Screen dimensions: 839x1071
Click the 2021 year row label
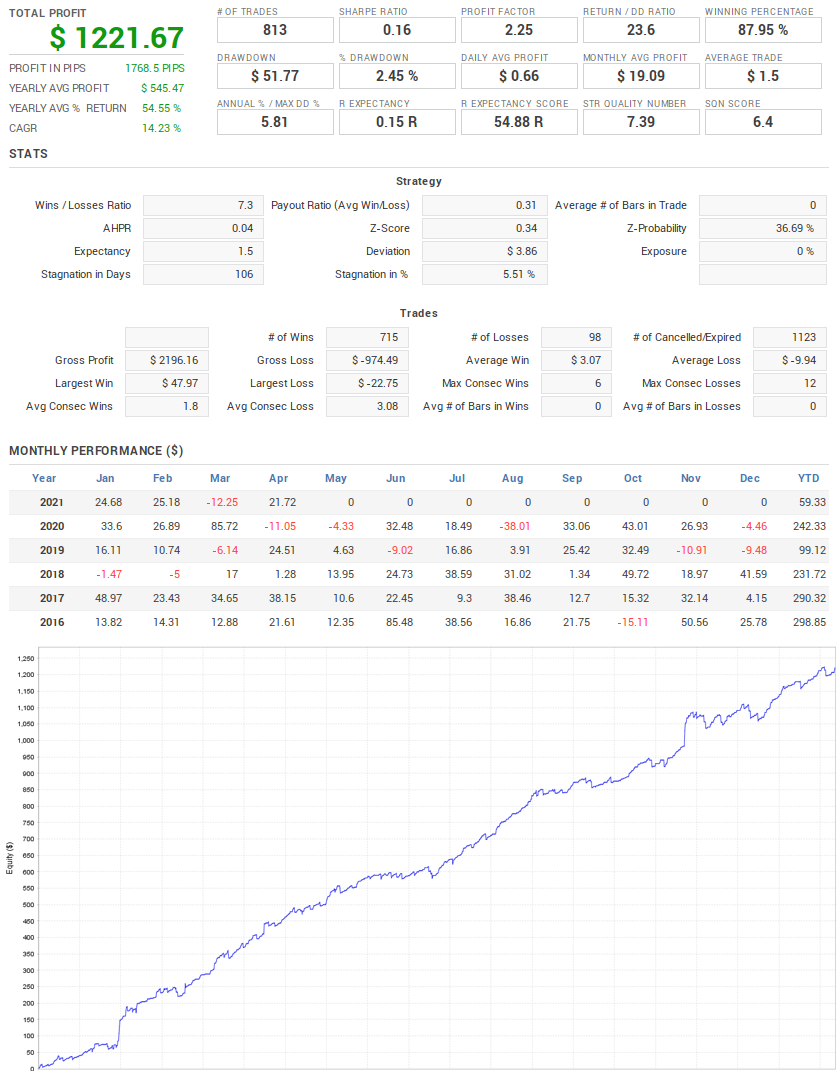click(52, 503)
